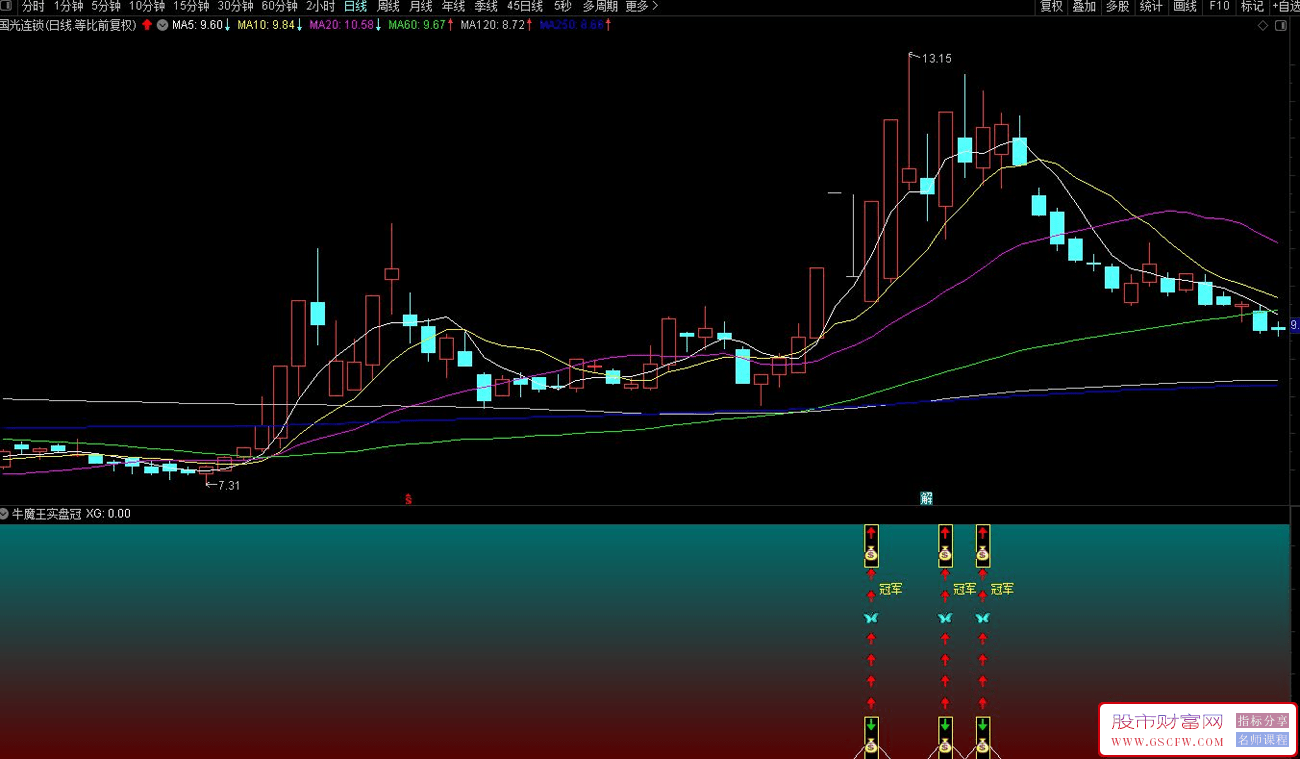Image resolution: width=1300 pixels, height=759 pixels.
Task: Select the 周线 weekly tab
Action: [x=388, y=6]
